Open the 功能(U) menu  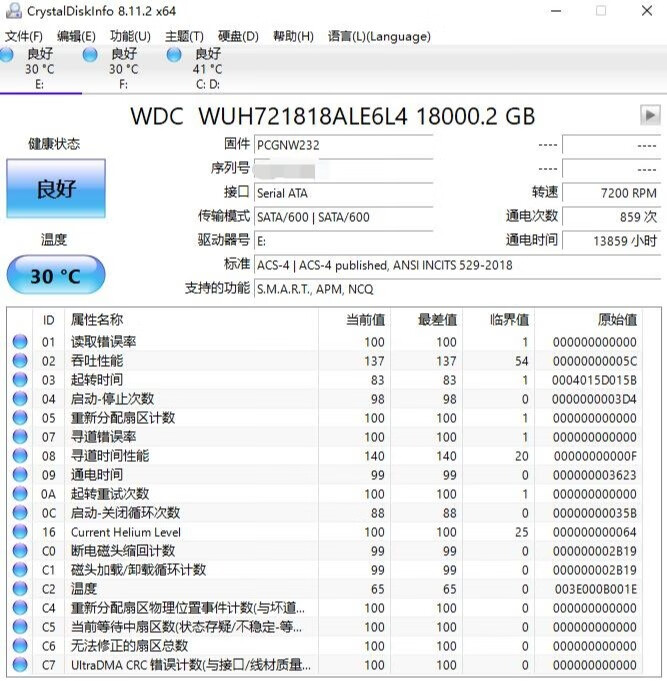tap(130, 36)
